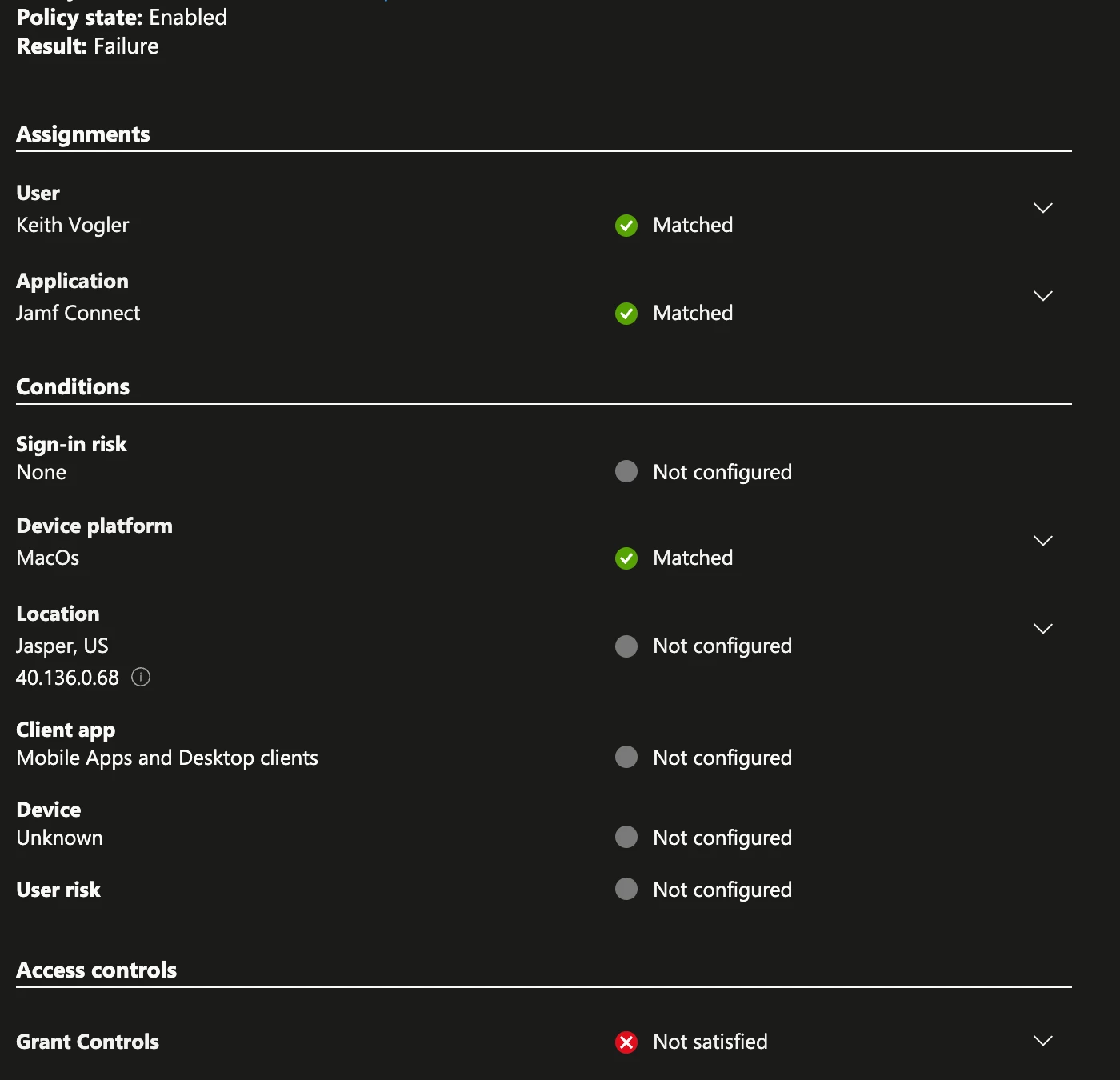This screenshot has width=1120, height=1080.
Task: Click the Jamf Connect application name
Action: point(78,313)
